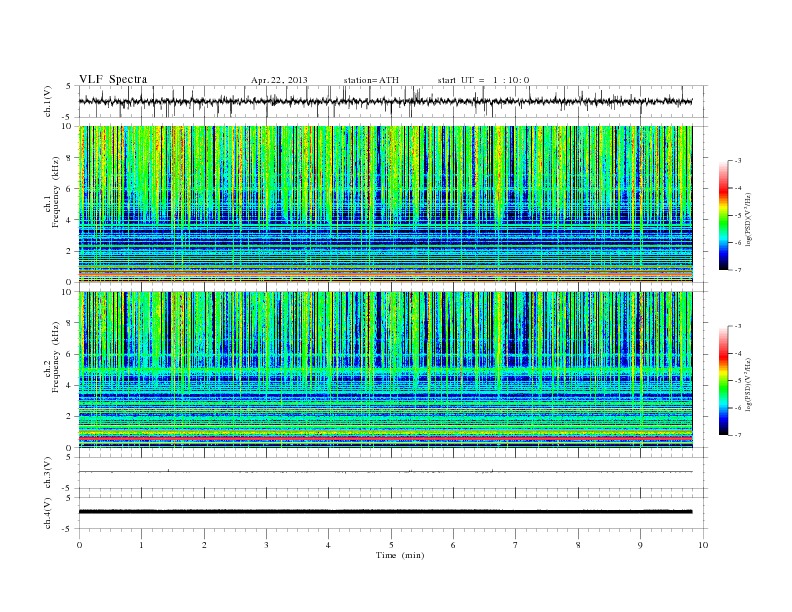Viewport: 792px width, 612px height.
Task: Click the ch.2 spectrogram color scale bar
Action: click(723, 380)
